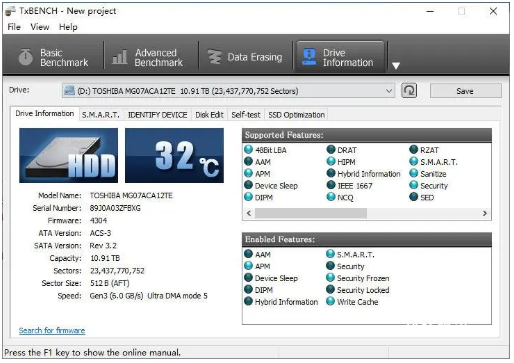
Task: Open the Basic Benchmark stopwatch icon
Action: point(25,57)
